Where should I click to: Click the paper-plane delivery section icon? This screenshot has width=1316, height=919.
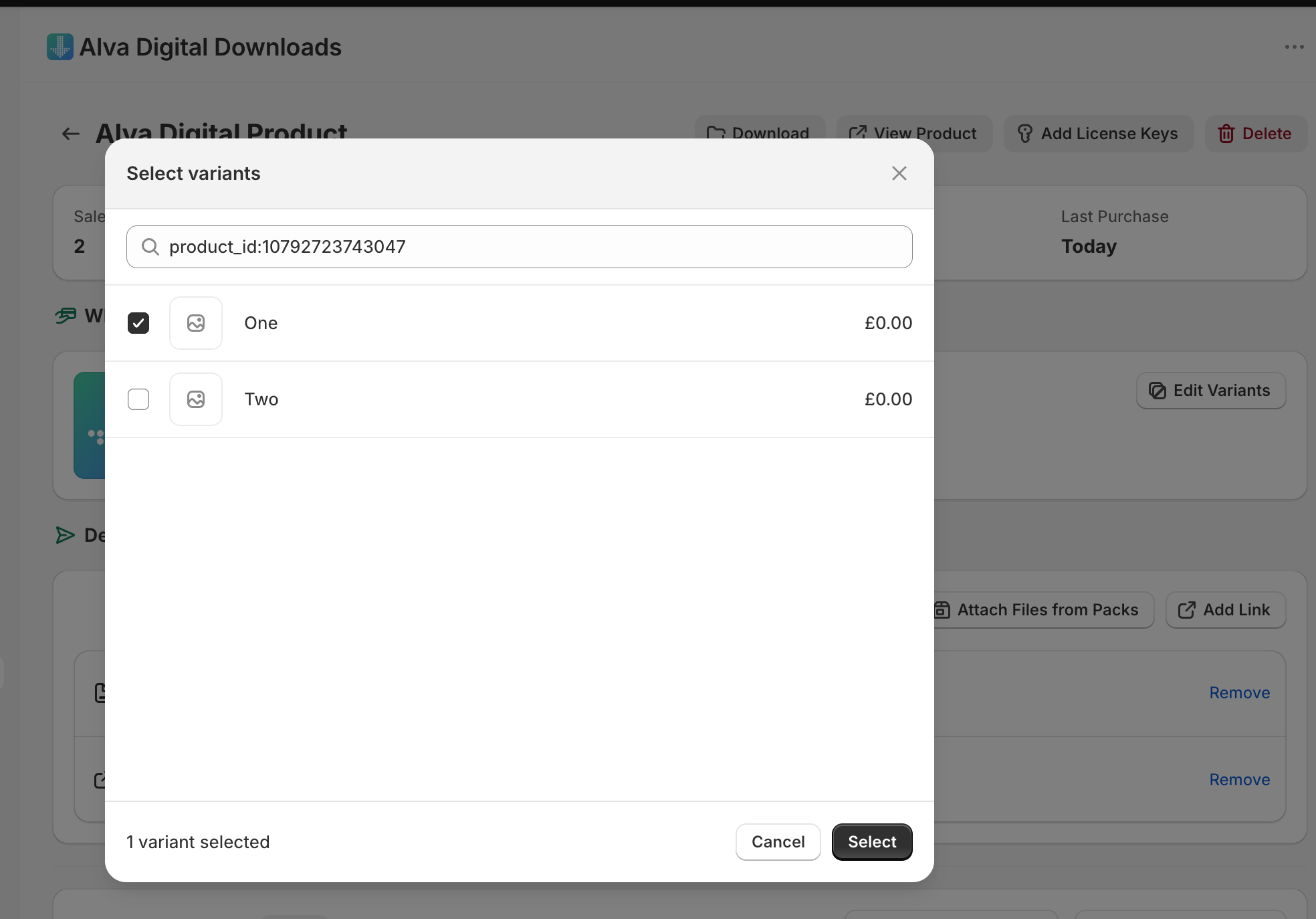pyautogui.click(x=65, y=535)
